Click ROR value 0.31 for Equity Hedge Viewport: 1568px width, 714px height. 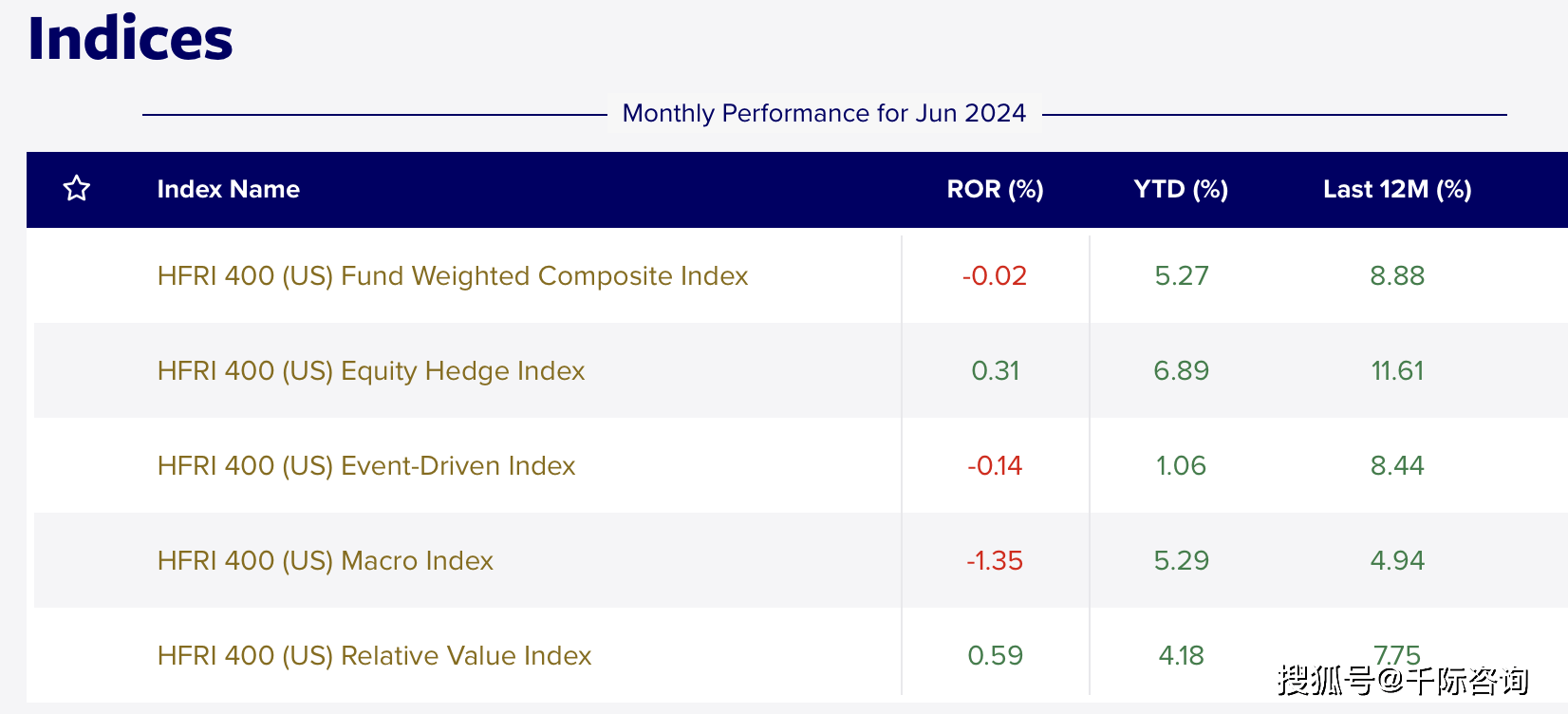996,370
